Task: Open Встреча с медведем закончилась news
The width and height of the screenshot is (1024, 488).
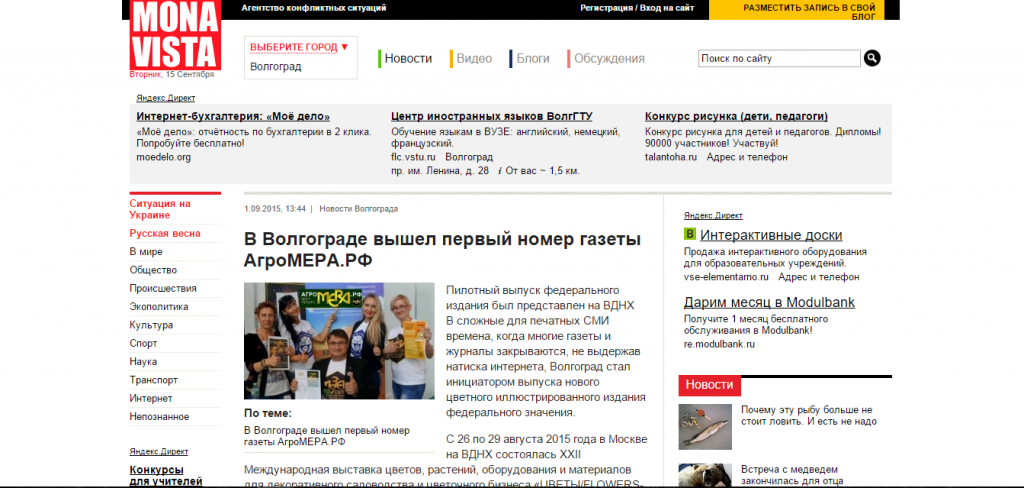Action: click(x=790, y=475)
